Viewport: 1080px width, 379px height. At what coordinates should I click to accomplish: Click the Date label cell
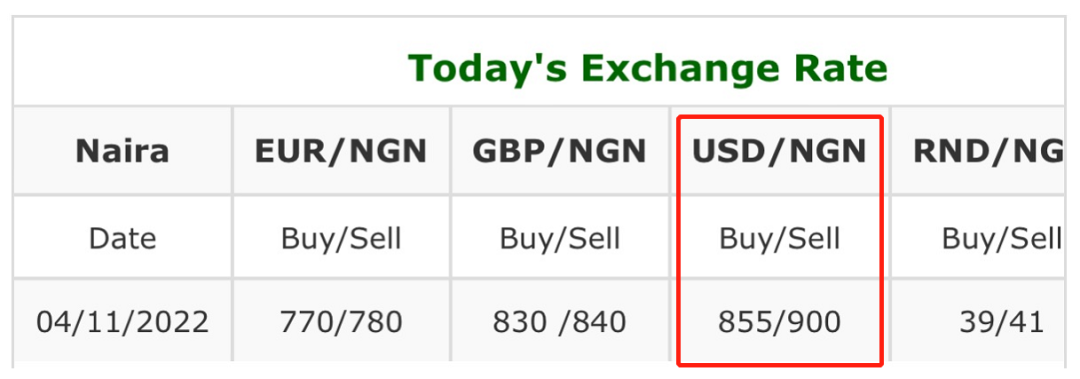click(123, 238)
